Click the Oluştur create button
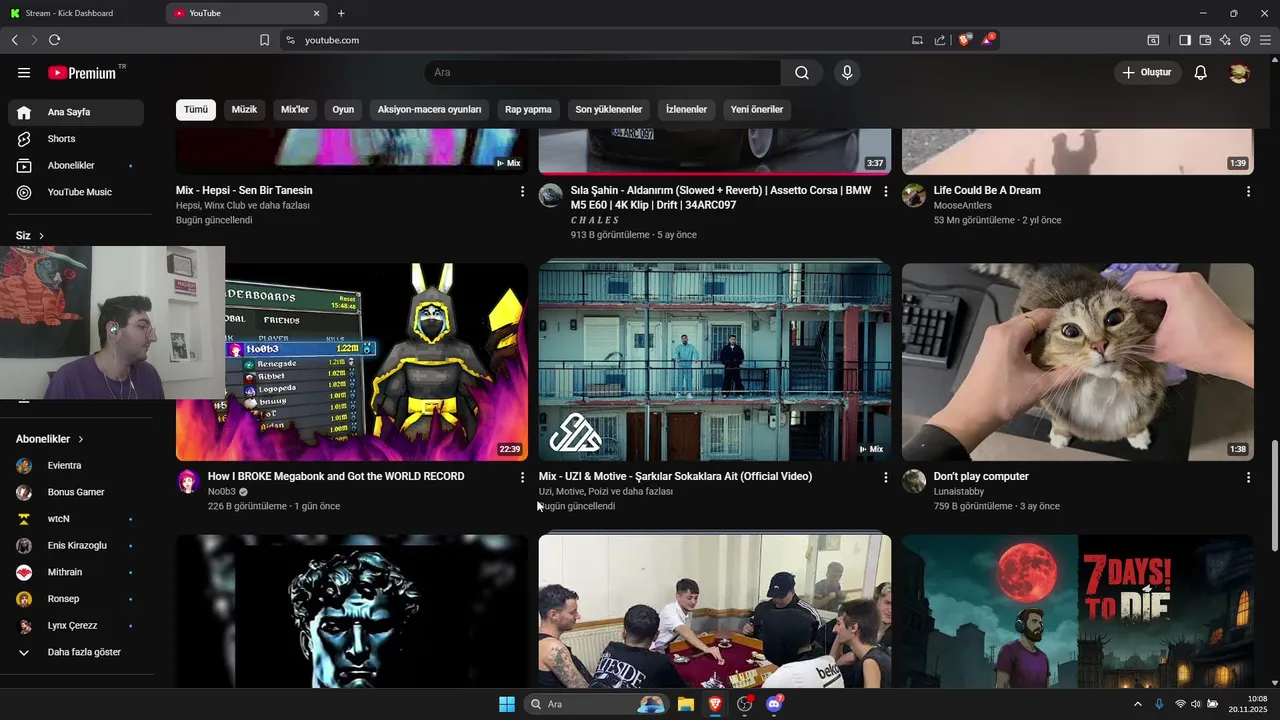Viewport: 1280px width, 720px height. [x=1148, y=73]
